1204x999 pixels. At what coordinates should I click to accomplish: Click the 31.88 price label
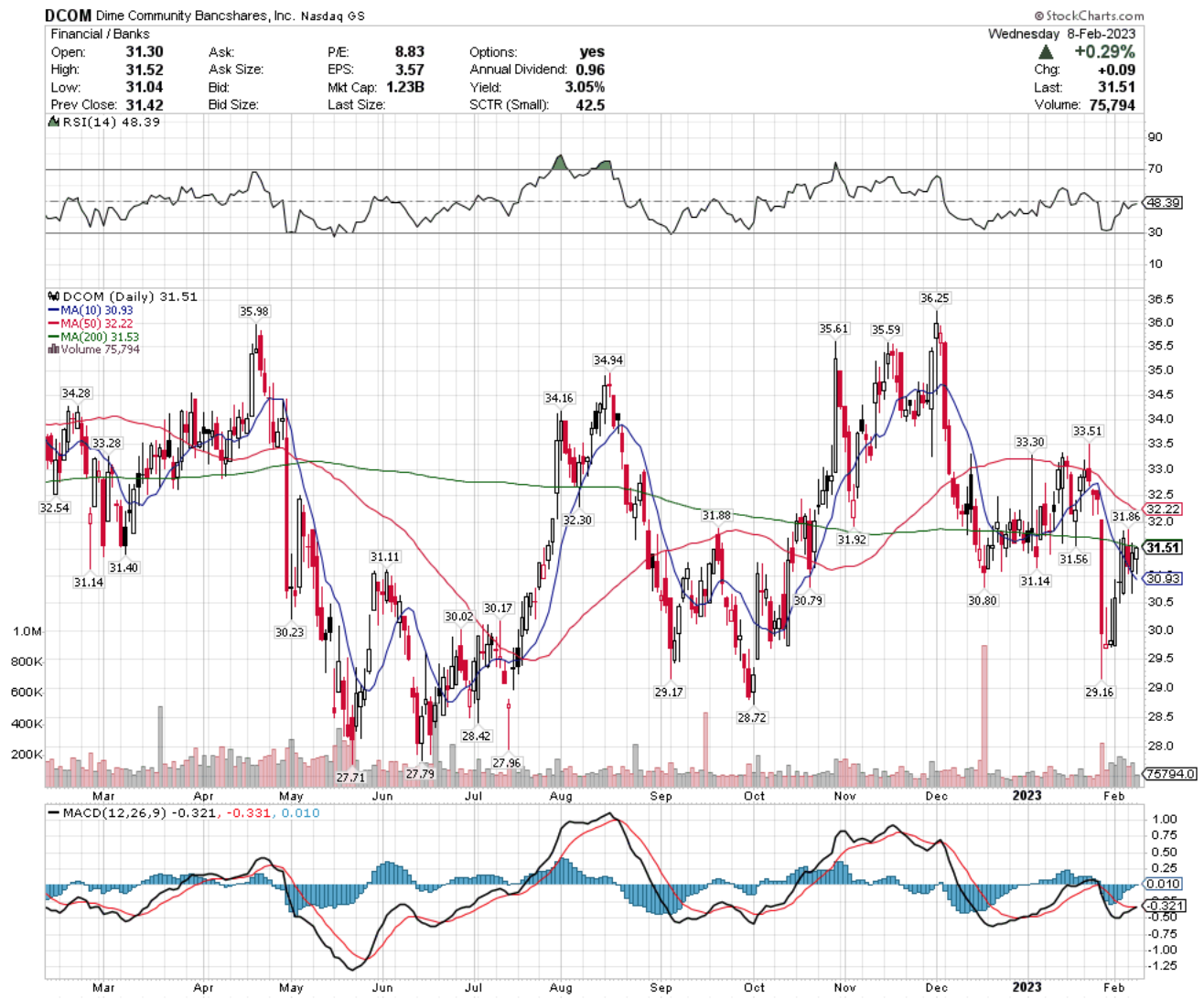tap(715, 516)
